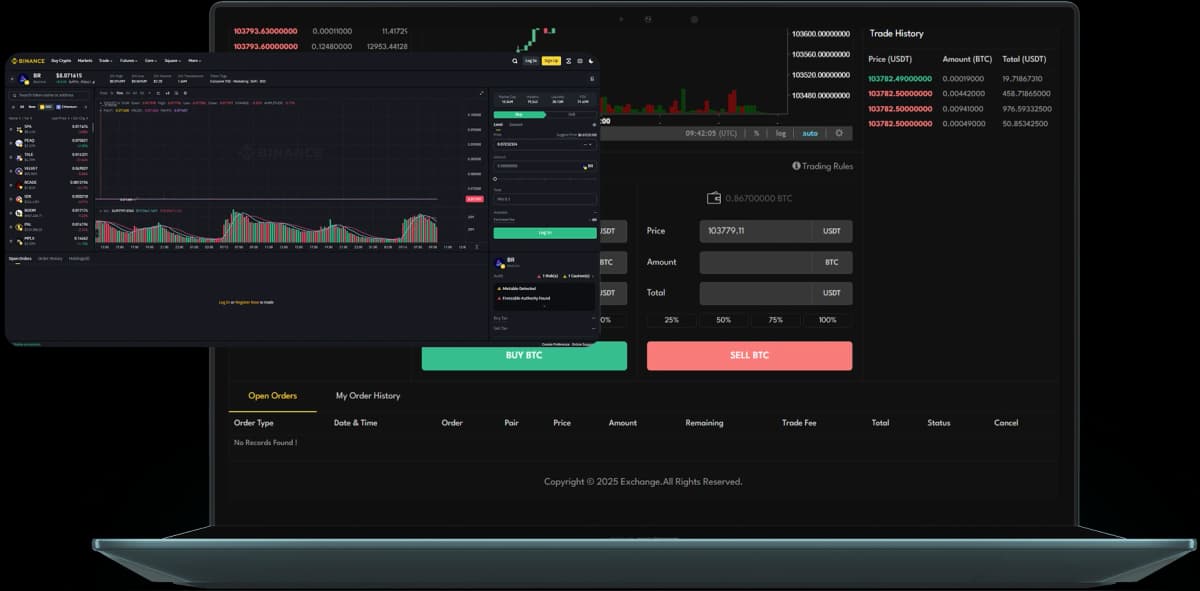Expand the More menu in the navbar
Image resolution: width=1200 pixels, height=591 pixels.
coord(194,61)
